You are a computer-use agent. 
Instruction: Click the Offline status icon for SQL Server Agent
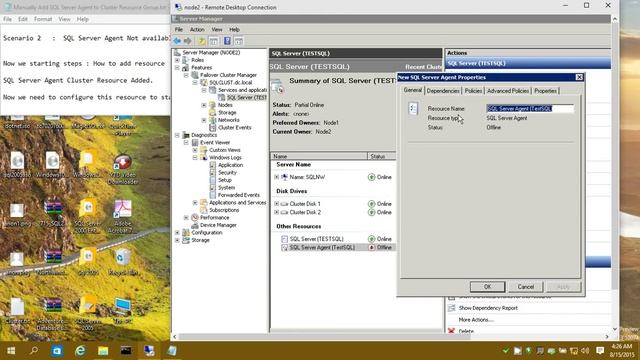tap(371, 247)
